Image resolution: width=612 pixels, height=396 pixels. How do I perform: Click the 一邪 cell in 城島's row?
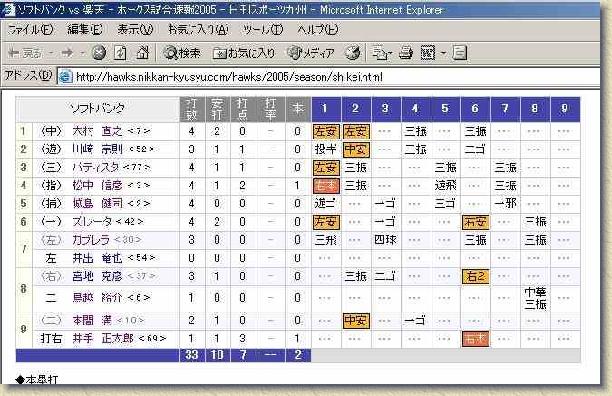(505, 203)
